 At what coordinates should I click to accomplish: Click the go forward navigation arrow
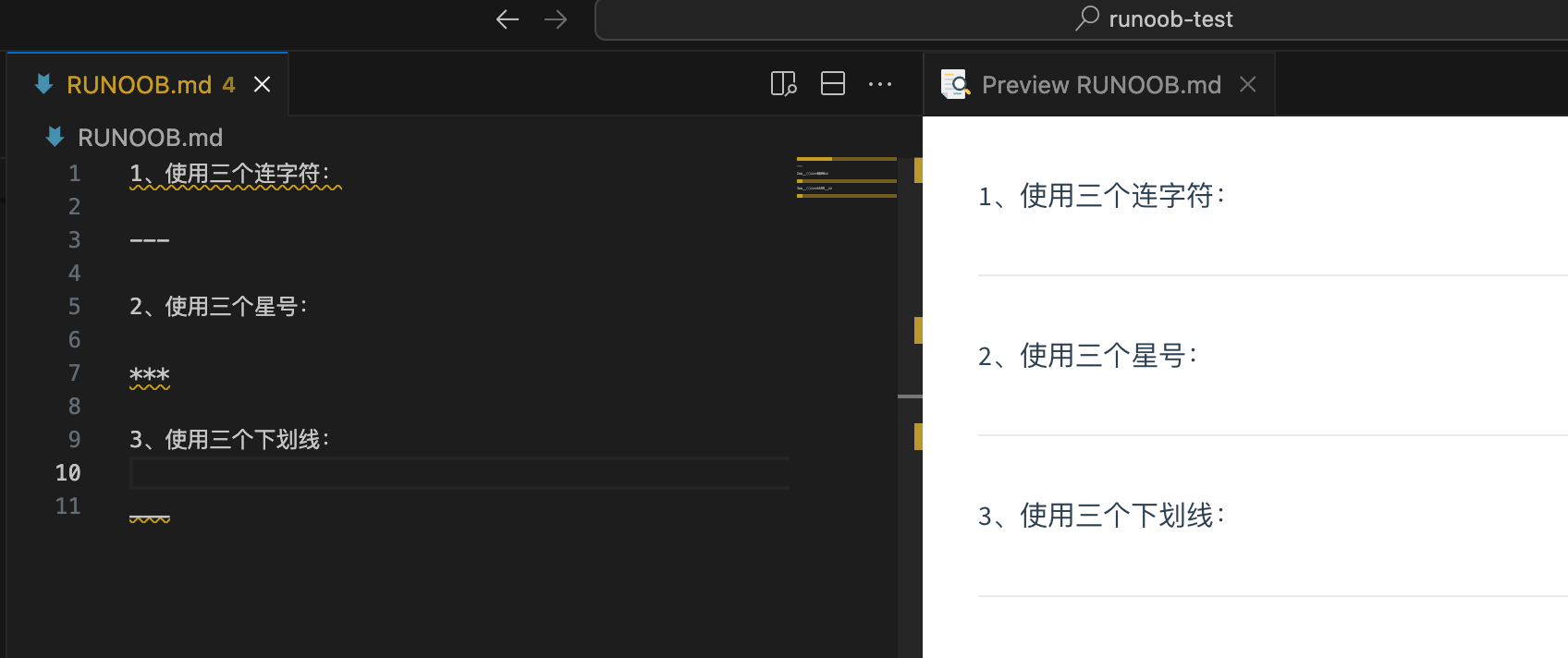[x=556, y=19]
